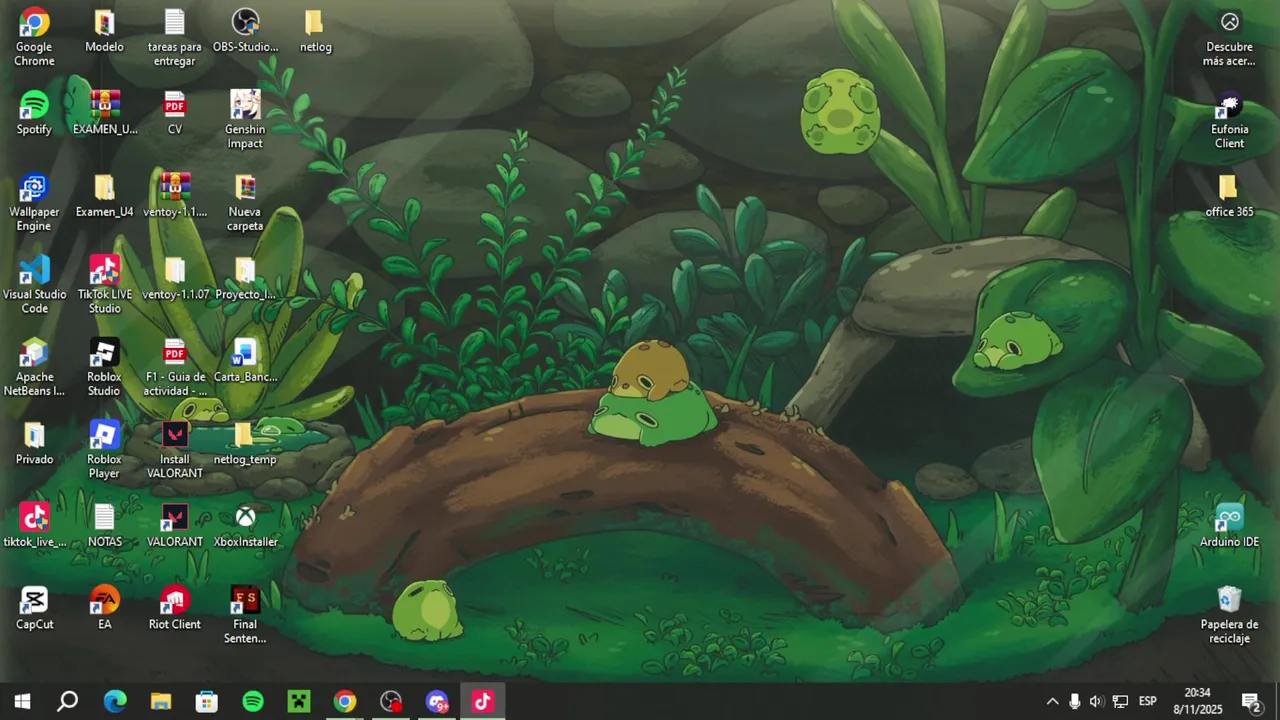Select the Visual Studio Code shortcut
Screen dimensions: 1280x720
coord(34,285)
